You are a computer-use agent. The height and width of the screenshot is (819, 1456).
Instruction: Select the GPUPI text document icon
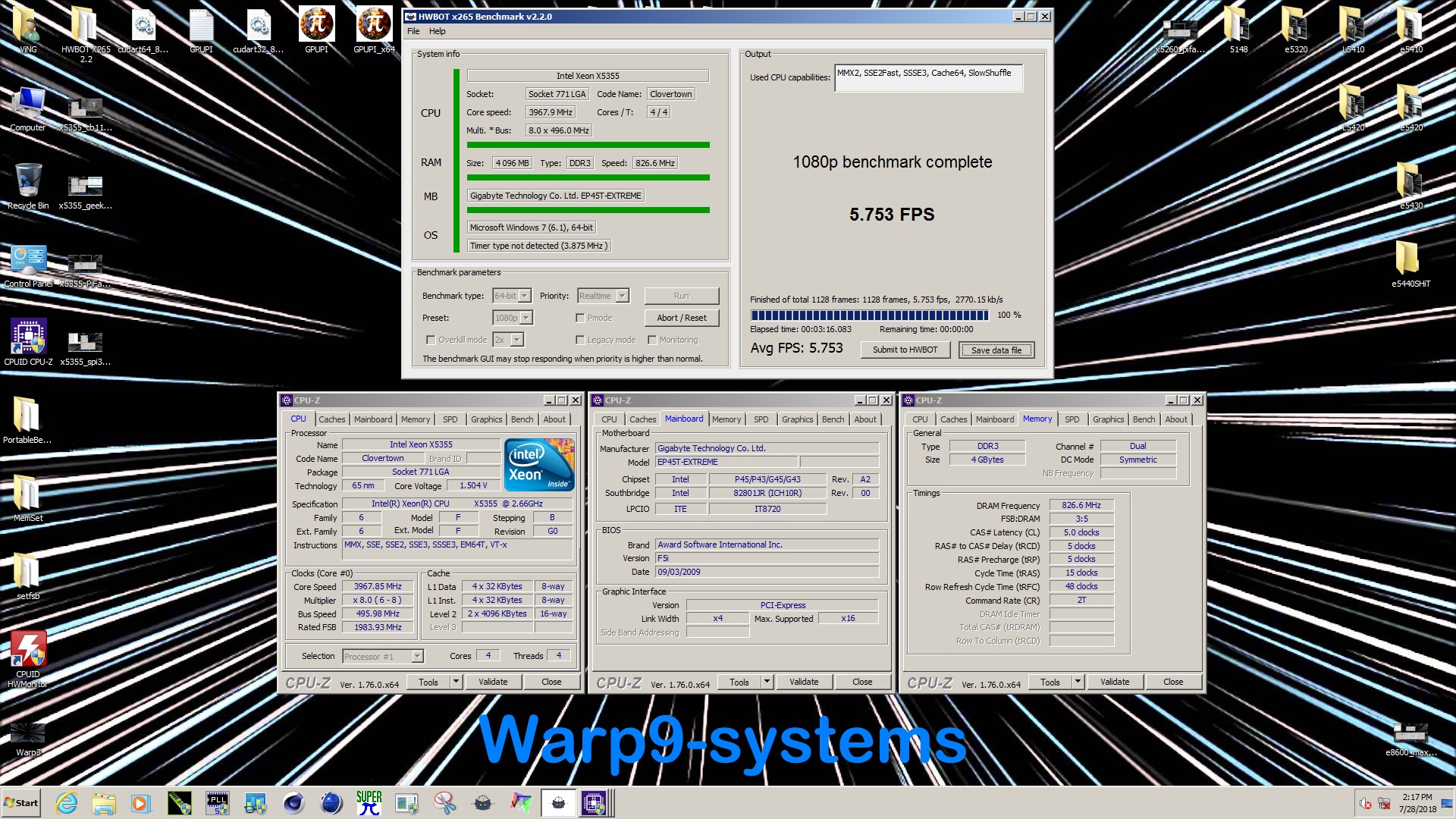(x=201, y=30)
